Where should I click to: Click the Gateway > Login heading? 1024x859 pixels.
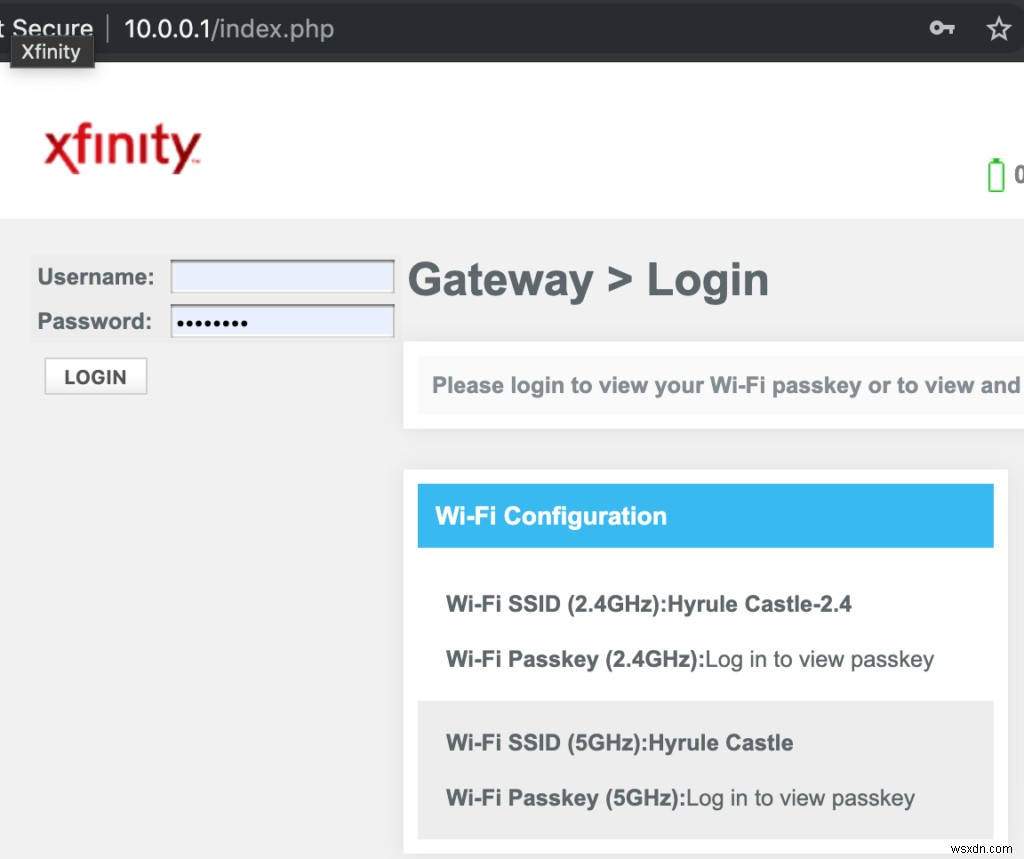[x=588, y=280]
